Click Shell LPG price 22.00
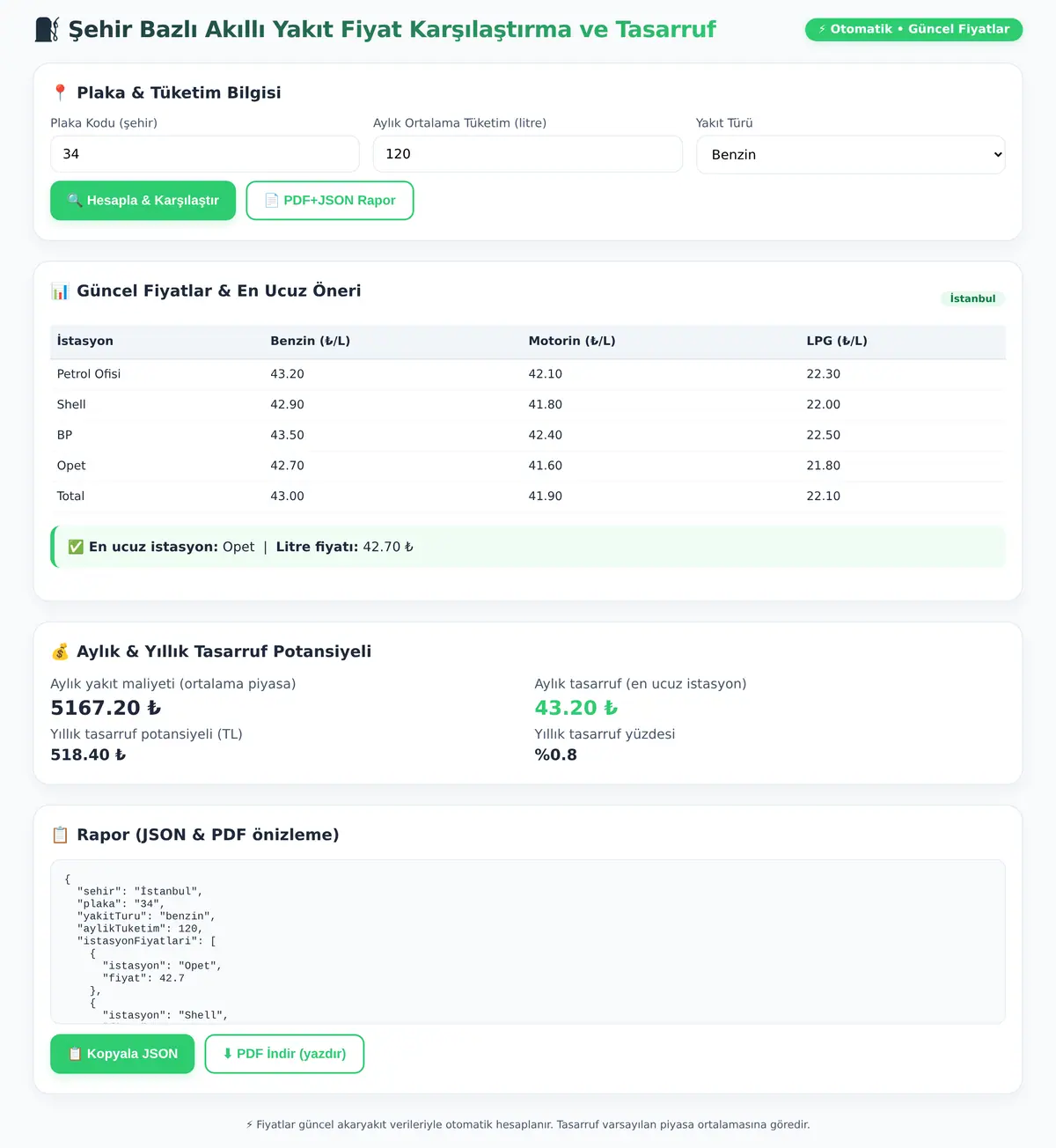 (824, 405)
